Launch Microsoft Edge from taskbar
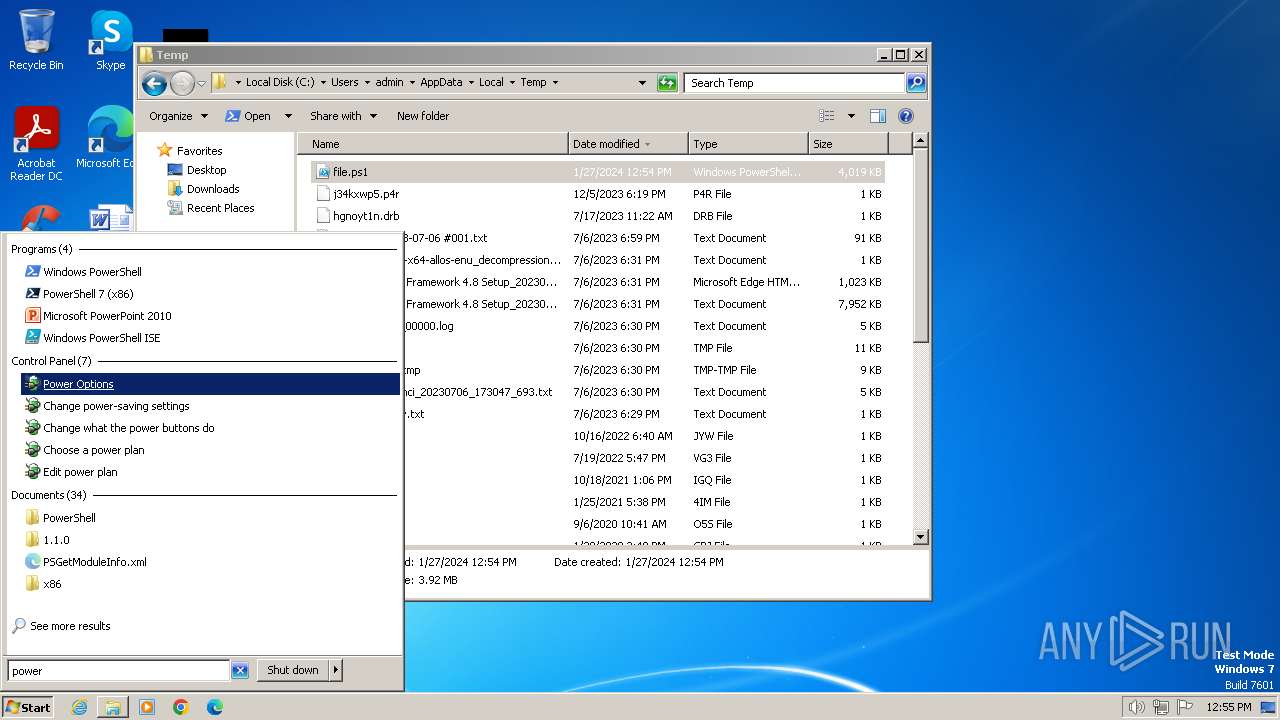1280x720 pixels. click(x=215, y=707)
